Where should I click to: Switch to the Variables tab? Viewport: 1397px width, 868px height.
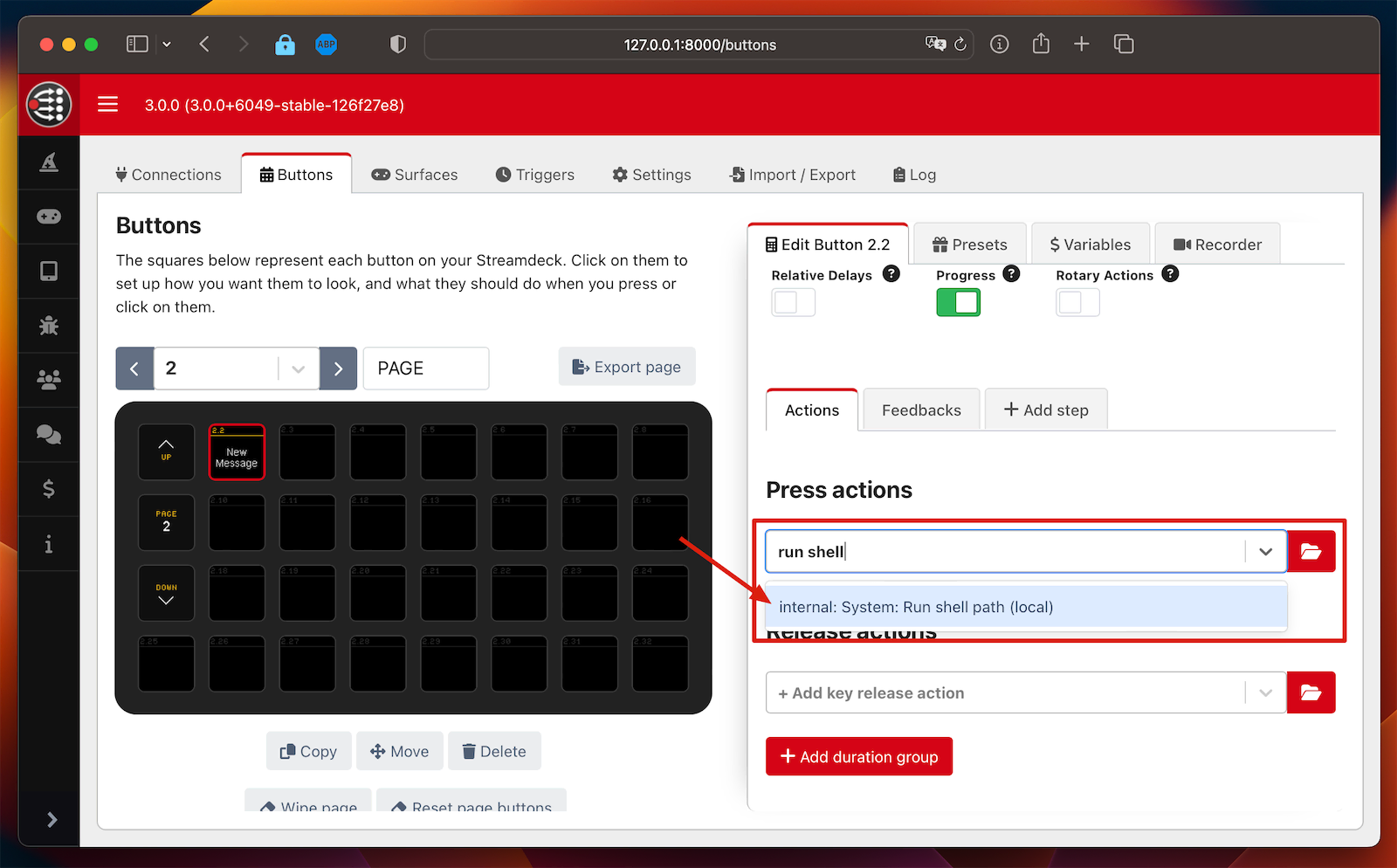1091,245
